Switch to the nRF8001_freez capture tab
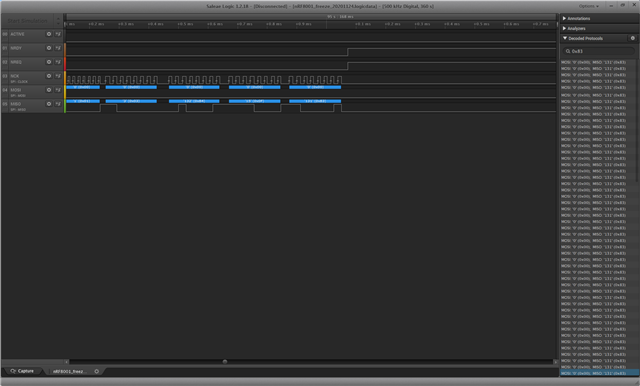This screenshot has width=640, height=386. [70, 371]
